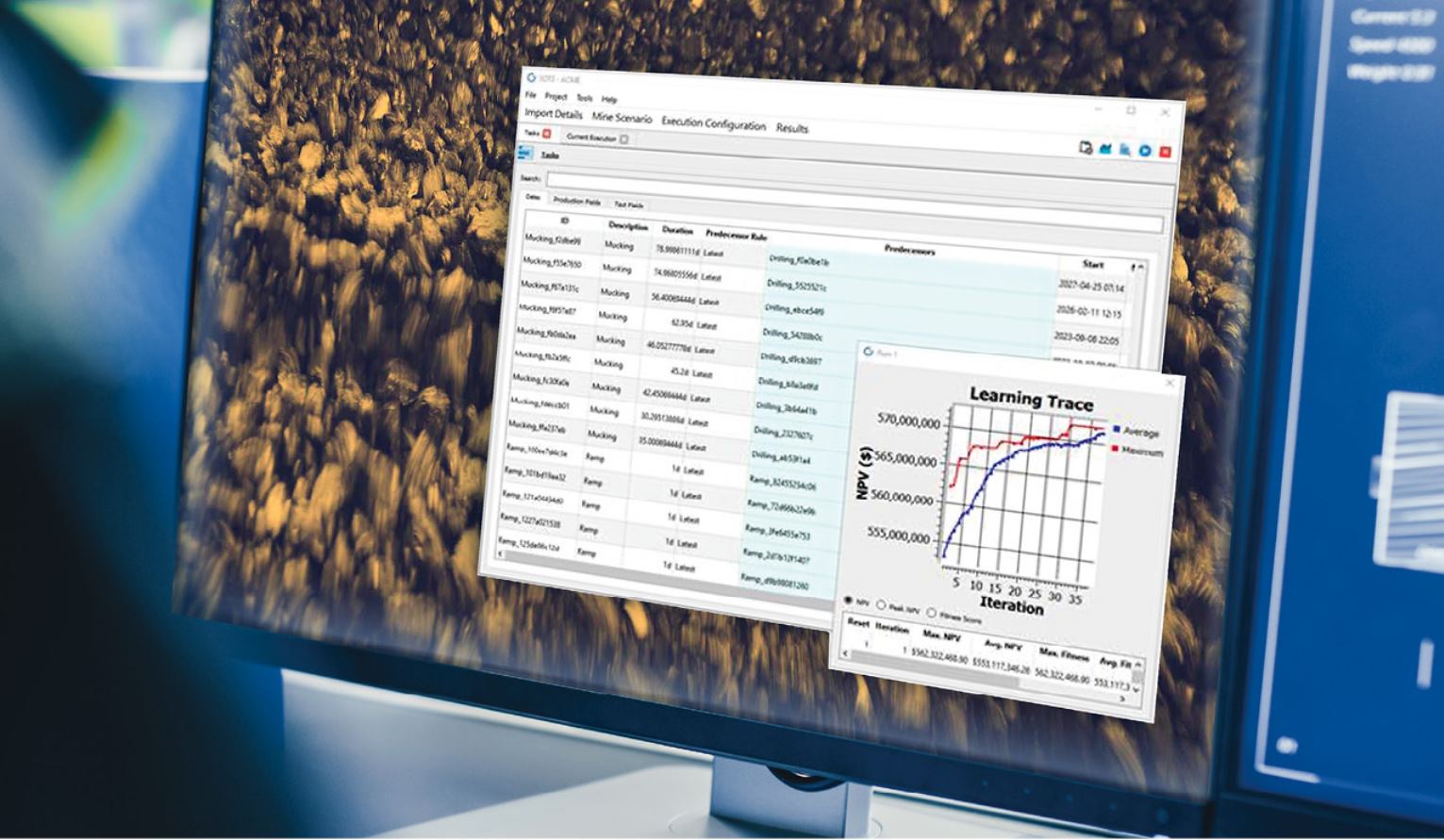The image size is (1444, 840).
Task: Select the Peak NPV radio button
Action: click(881, 606)
